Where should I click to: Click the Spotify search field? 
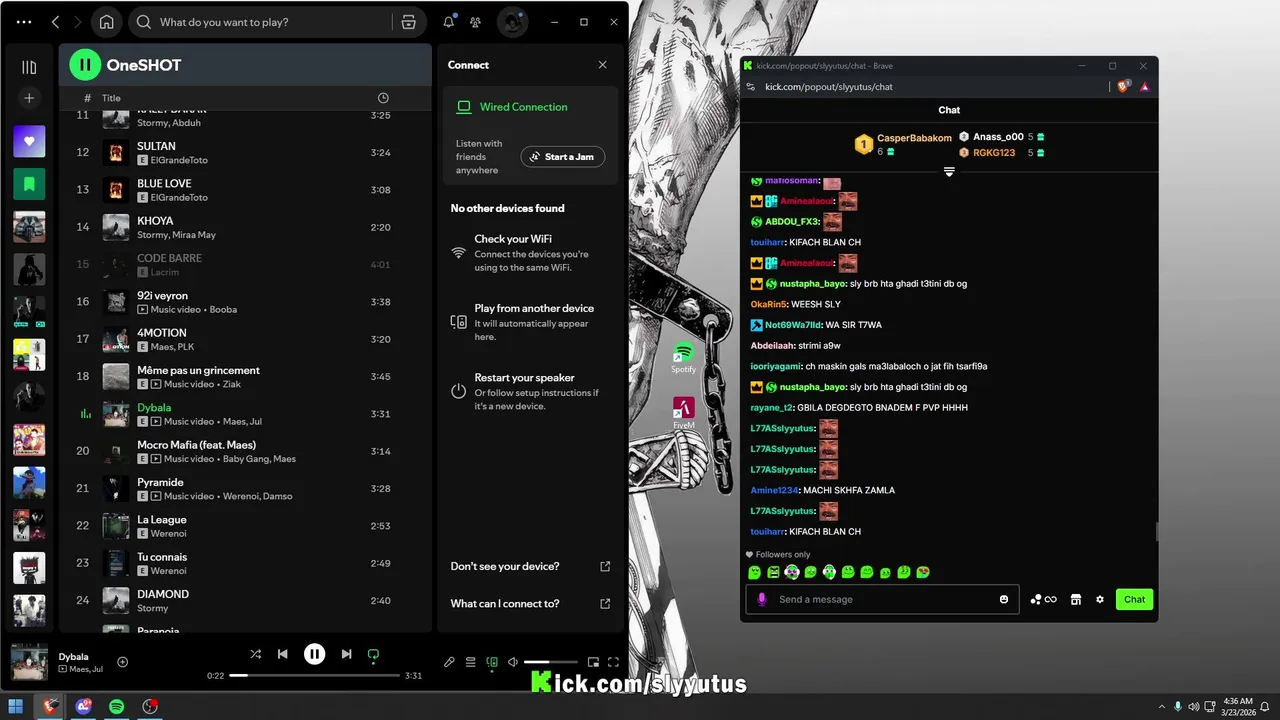coord(260,22)
